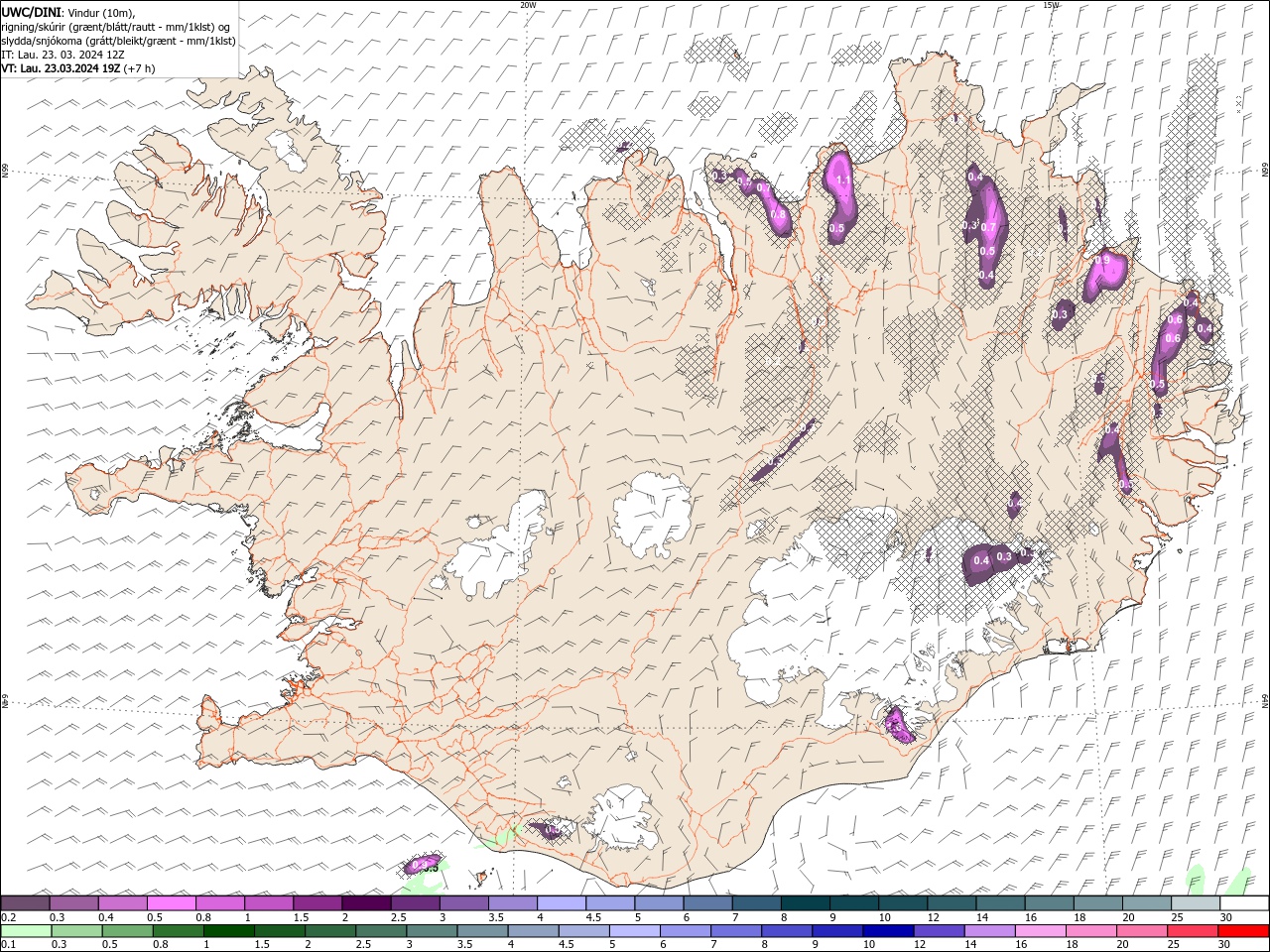Select the pale green rain-scale swatch labeled 0.1

coord(26,931)
